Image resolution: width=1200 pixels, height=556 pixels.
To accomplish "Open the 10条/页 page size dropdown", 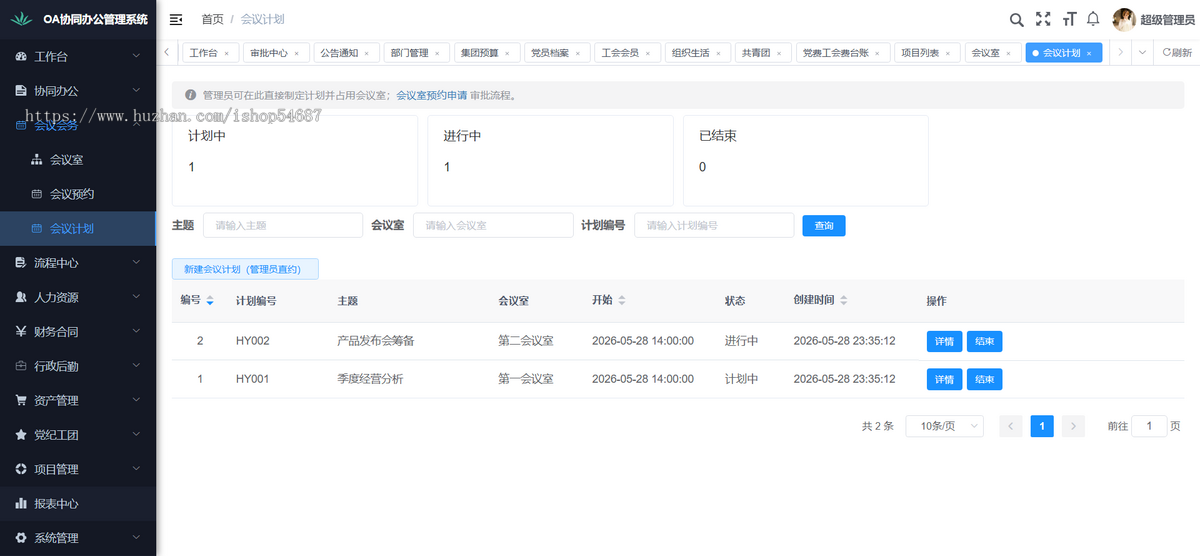I will coord(945,426).
